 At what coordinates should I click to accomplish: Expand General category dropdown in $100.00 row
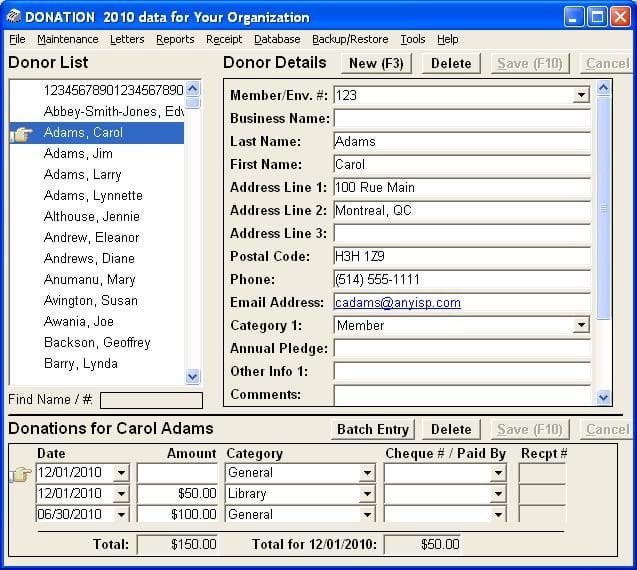pyautogui.click(x=367, y=515)
